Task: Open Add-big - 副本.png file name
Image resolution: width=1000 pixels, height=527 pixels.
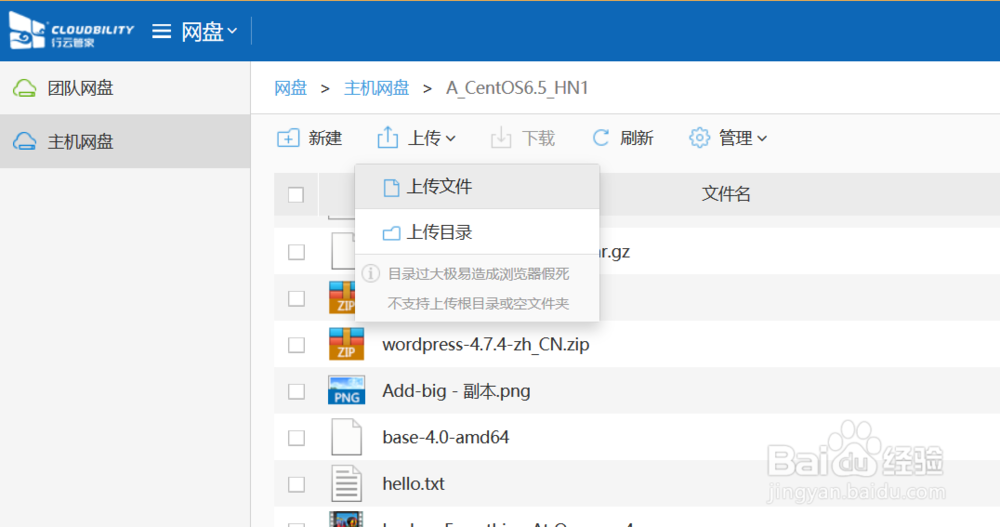Action: (x=456, y=391)
